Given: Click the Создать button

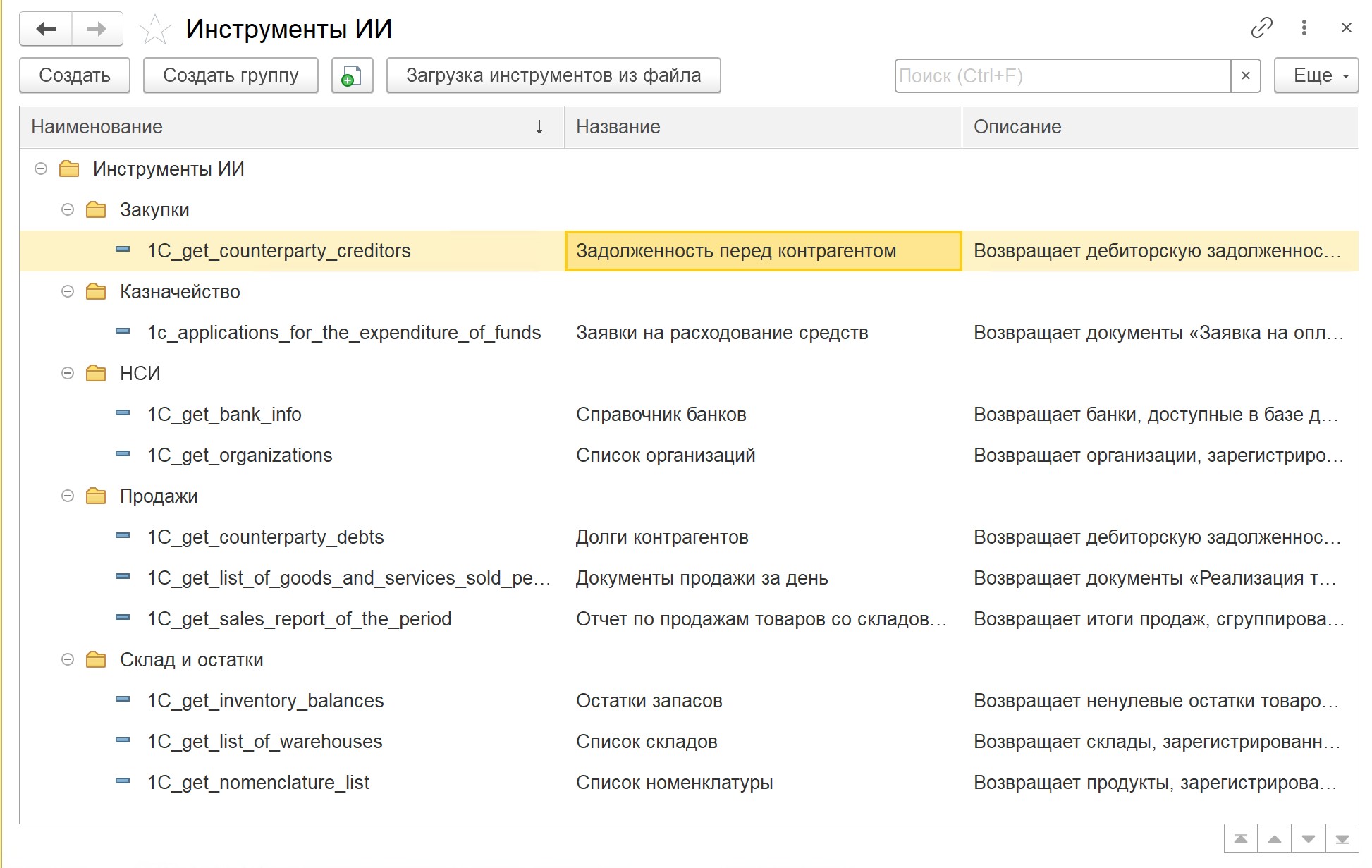Looking at the screenshot, I should 75,75.
